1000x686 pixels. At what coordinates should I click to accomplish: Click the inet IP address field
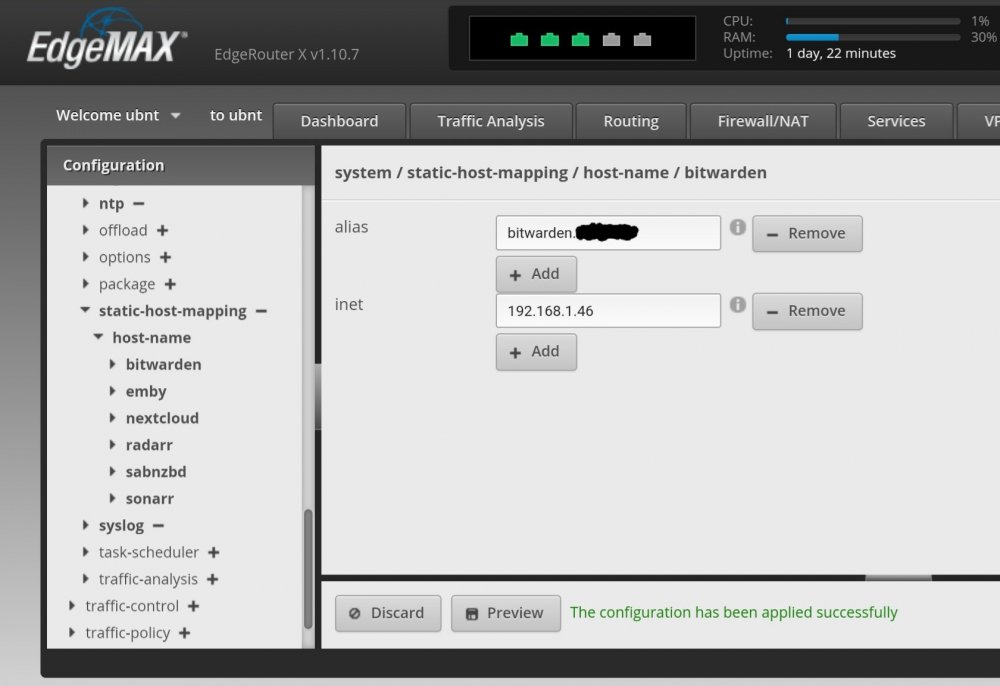[608, 310]
